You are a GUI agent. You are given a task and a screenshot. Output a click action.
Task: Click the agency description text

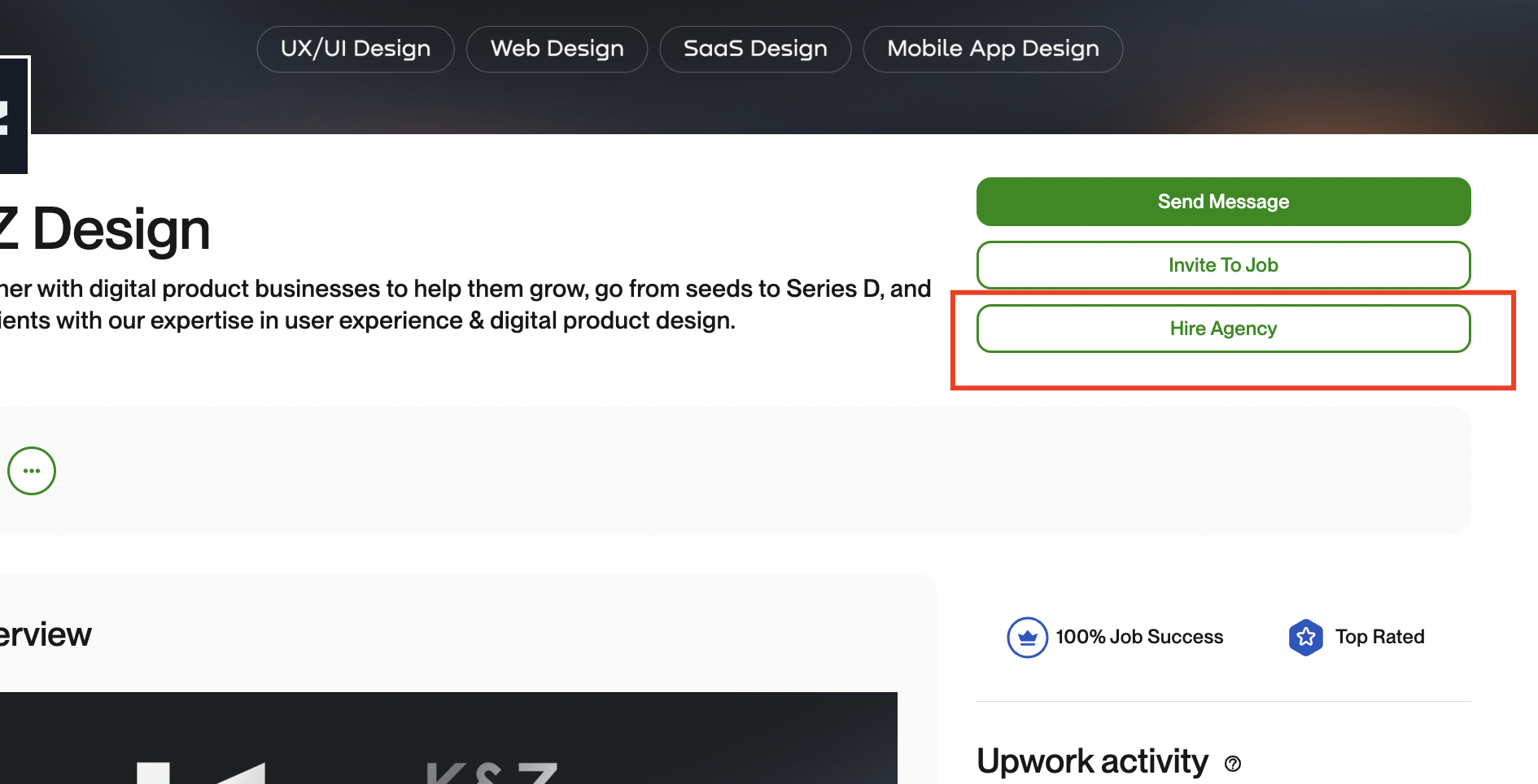pos(465,304)
